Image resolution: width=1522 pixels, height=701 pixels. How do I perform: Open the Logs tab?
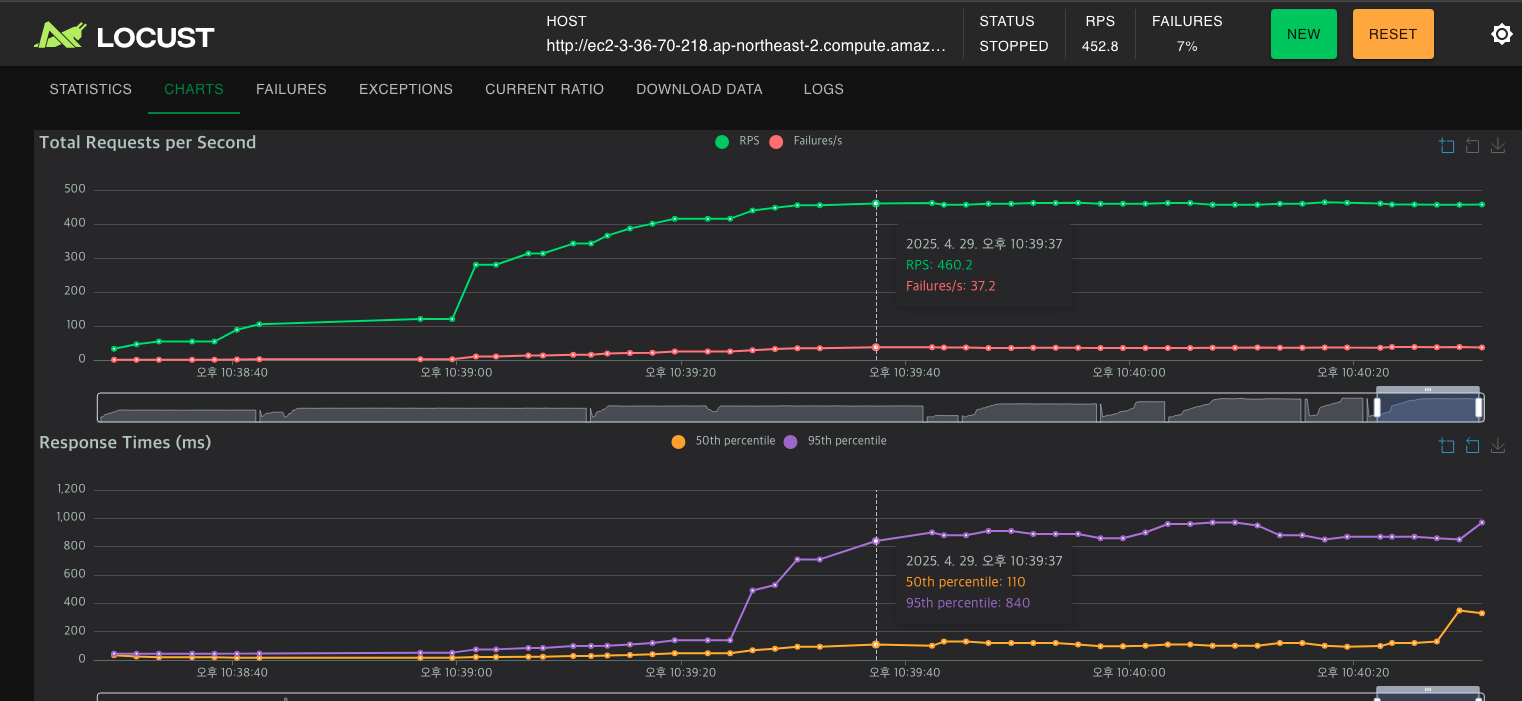click(x=824, y=89)
